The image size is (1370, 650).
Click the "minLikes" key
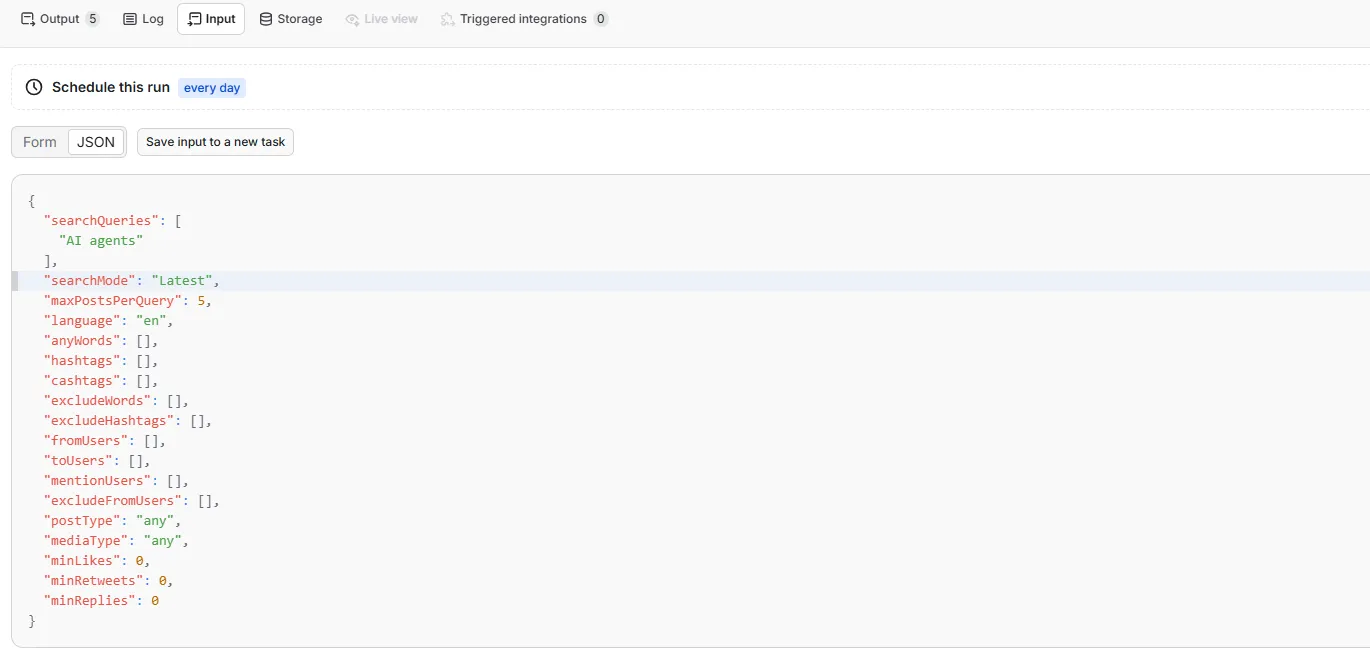(x=82, y=561)
